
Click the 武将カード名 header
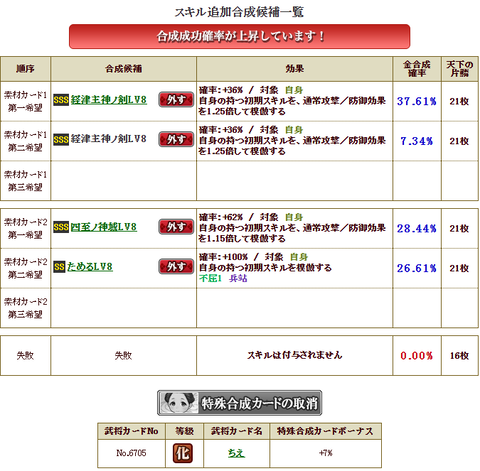tap(236, 431)
